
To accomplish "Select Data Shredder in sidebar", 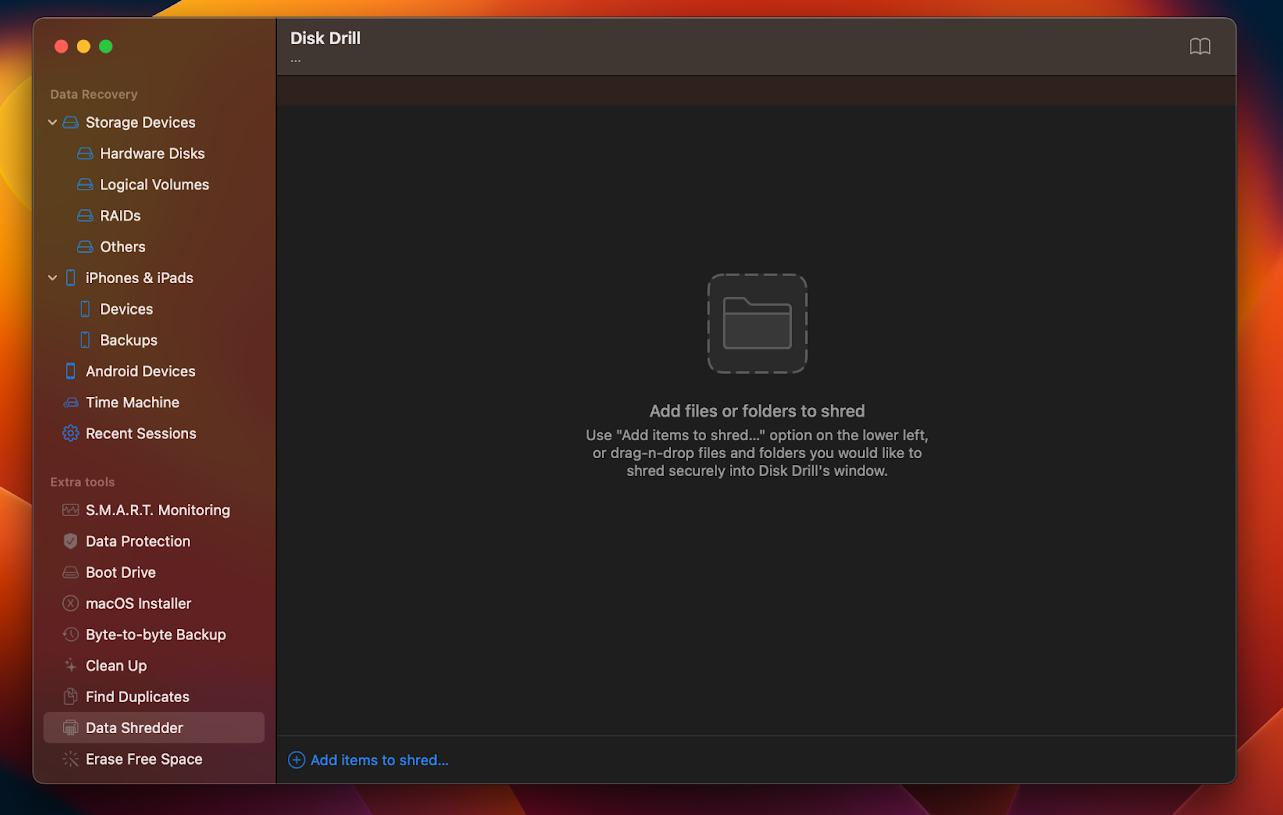I will point(154,727).
